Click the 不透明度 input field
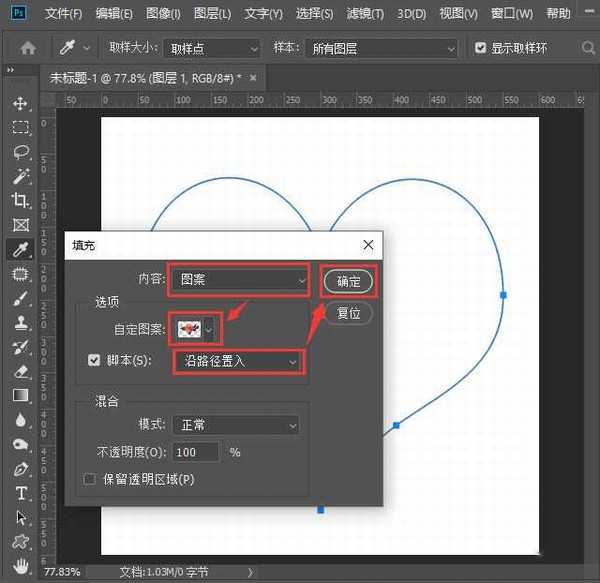Image resolution: width=600 pixels, height=583 pixels. (x=196, y=452)
